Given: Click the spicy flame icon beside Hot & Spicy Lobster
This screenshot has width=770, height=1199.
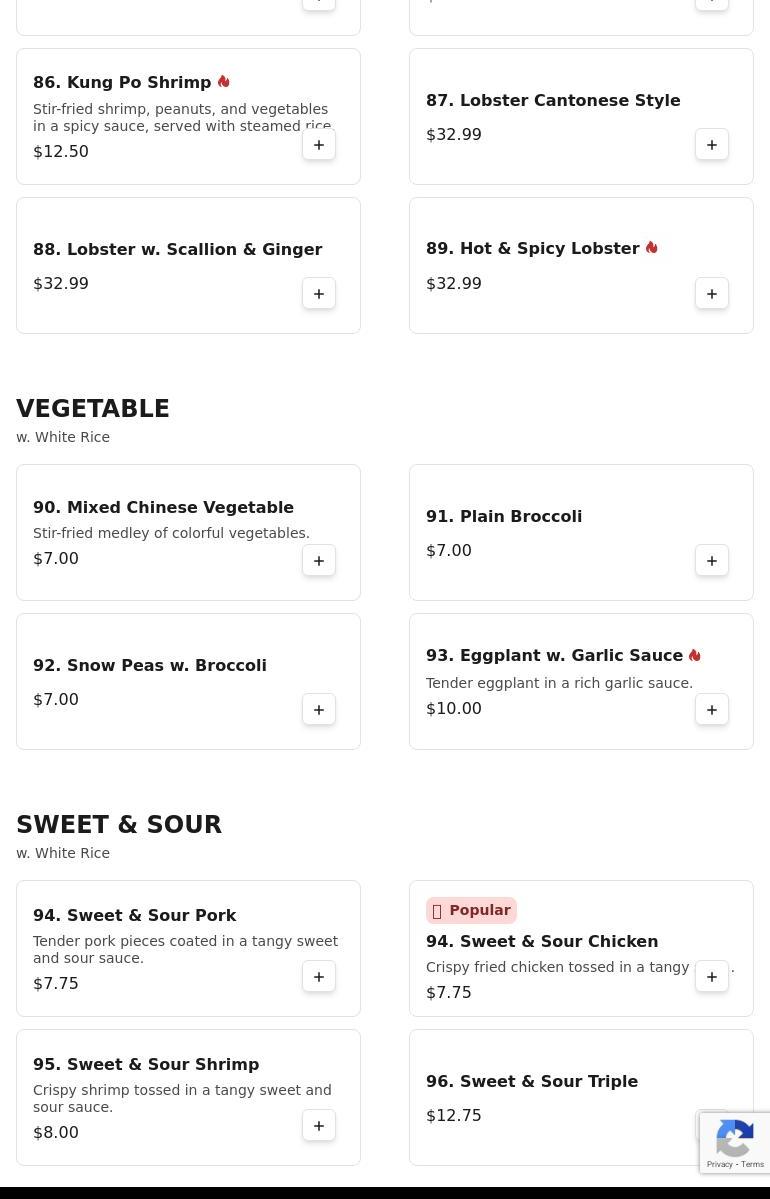Looking at the screenshot, I should click(651, 247).
